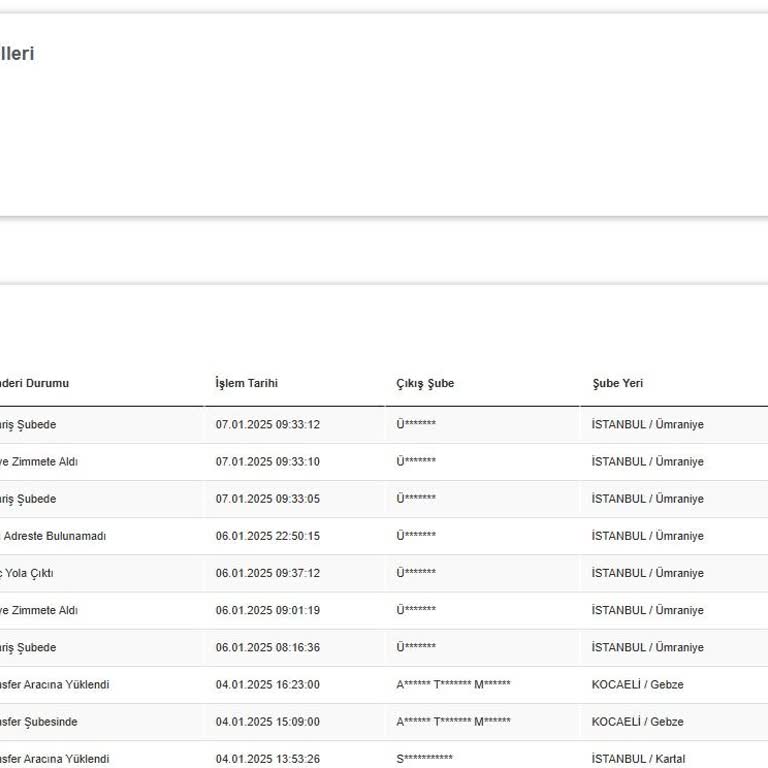The height and width of the screenshot is (768, 768).
Task: Select date cell 06.01.2025 08:16:36
Action: (x=268, y=648)
